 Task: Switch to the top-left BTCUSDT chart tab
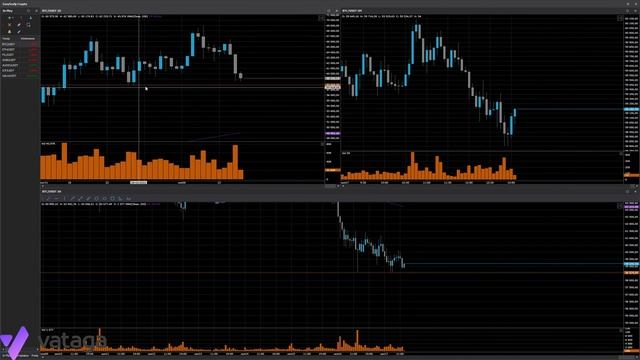pyautogui.click(x=51, y=11)
